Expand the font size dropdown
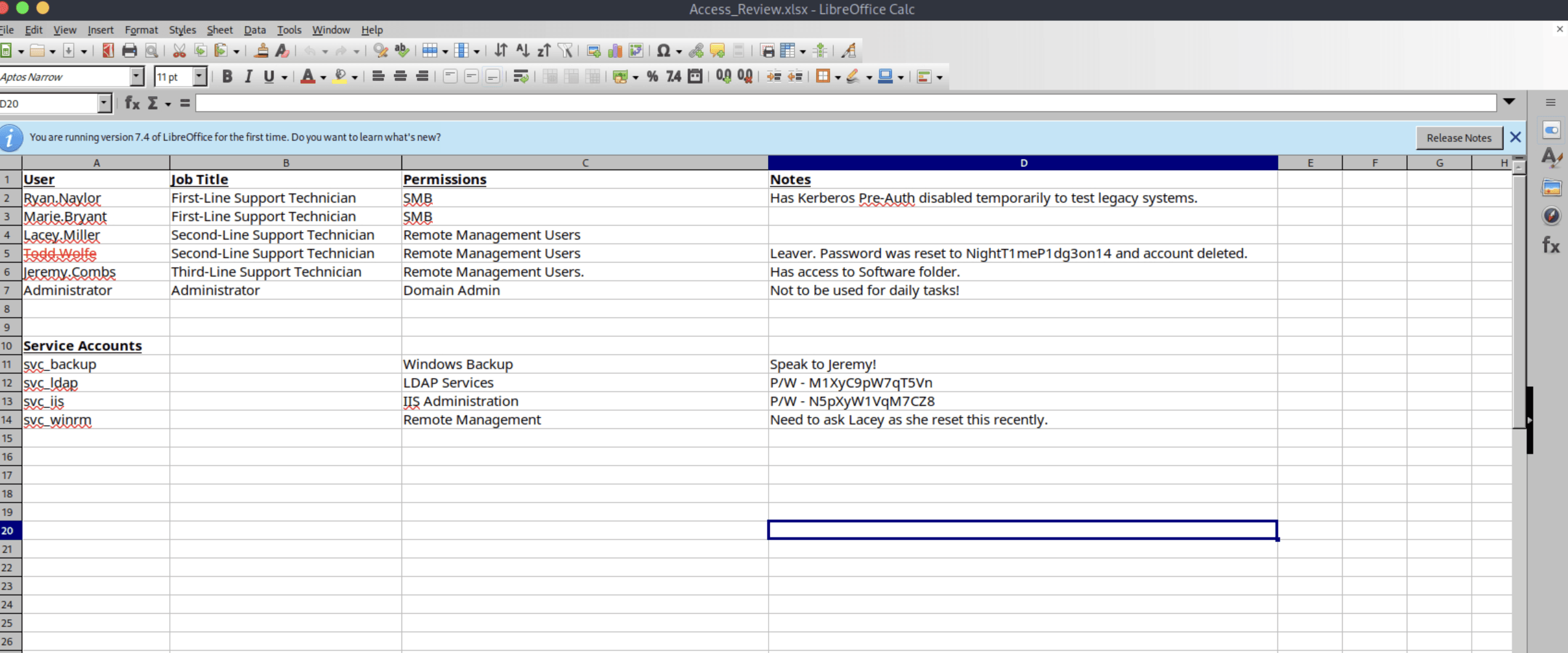1568x653 pixels. 199,77
